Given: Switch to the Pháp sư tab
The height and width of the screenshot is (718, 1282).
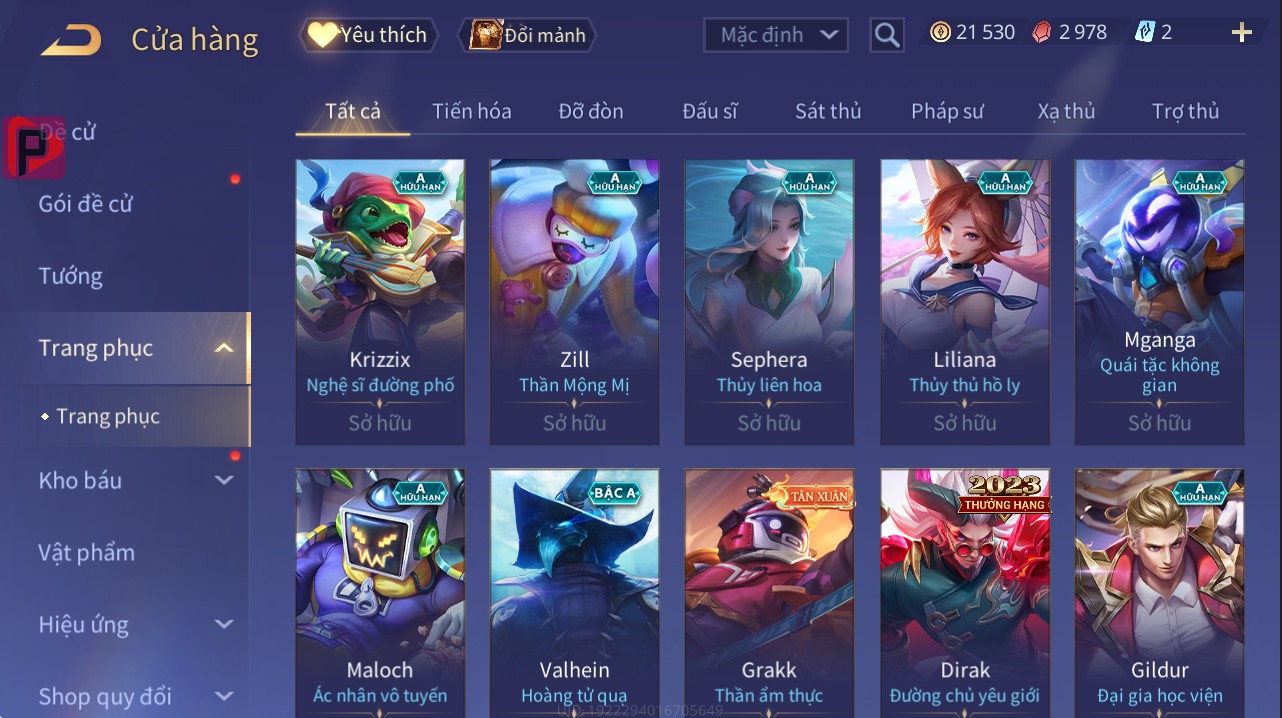Looking at the screenshot, I should (947, 111).
